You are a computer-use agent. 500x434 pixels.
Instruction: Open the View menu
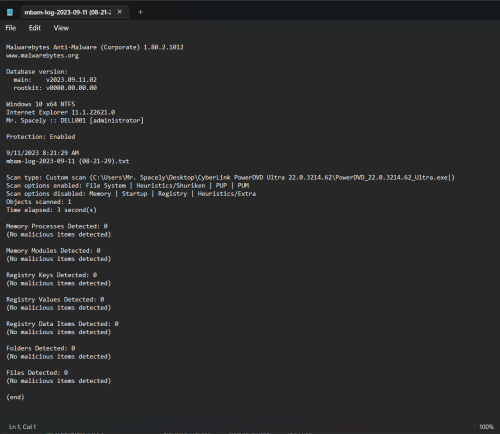[x=61, y=28]
